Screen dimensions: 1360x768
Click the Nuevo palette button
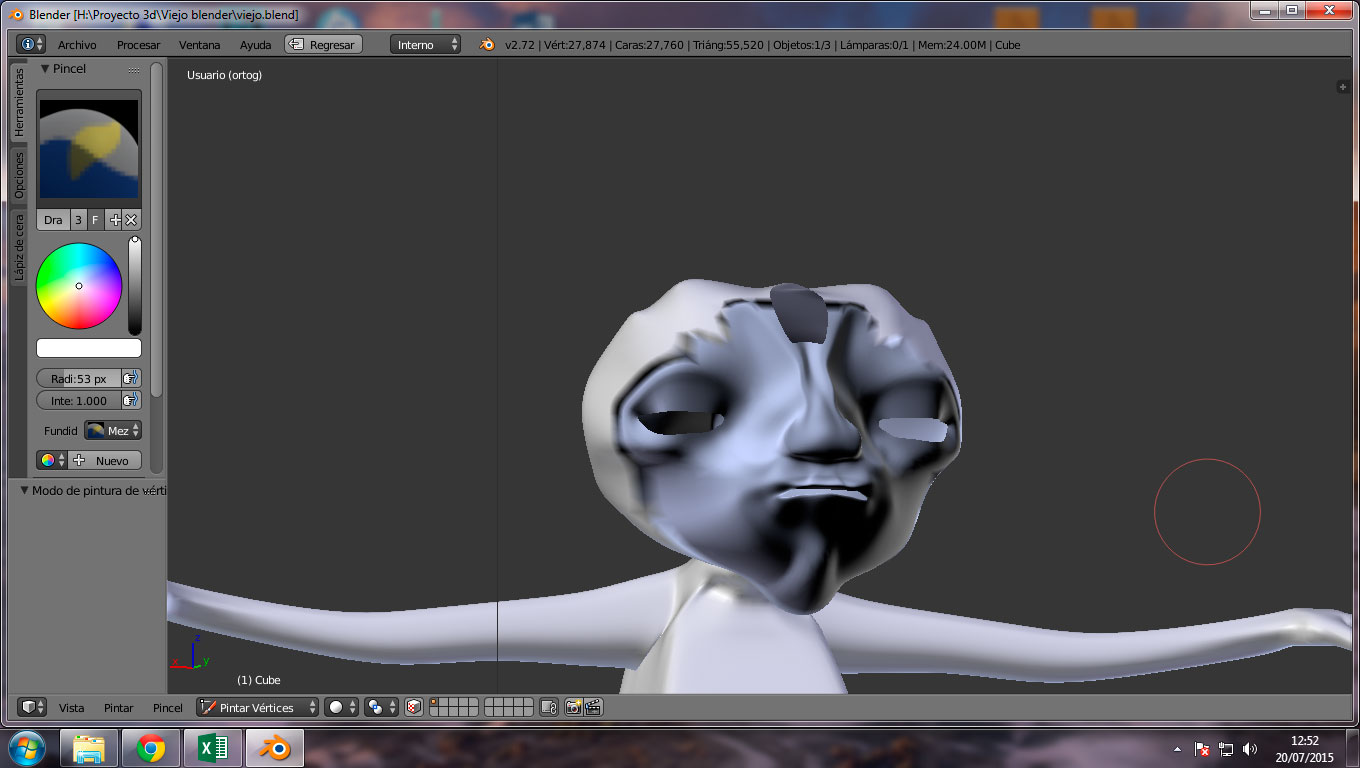coord(105,460)
